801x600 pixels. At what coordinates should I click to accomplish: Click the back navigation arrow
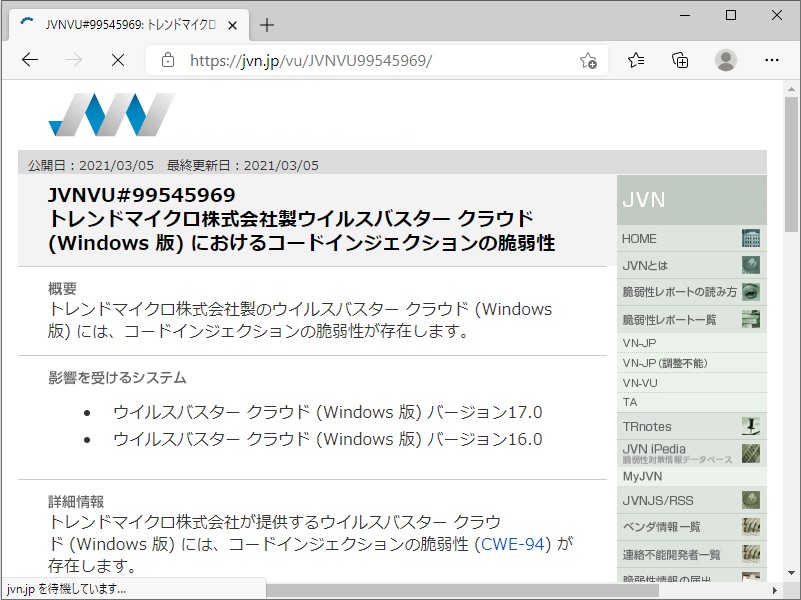click(x=30, y=60)
